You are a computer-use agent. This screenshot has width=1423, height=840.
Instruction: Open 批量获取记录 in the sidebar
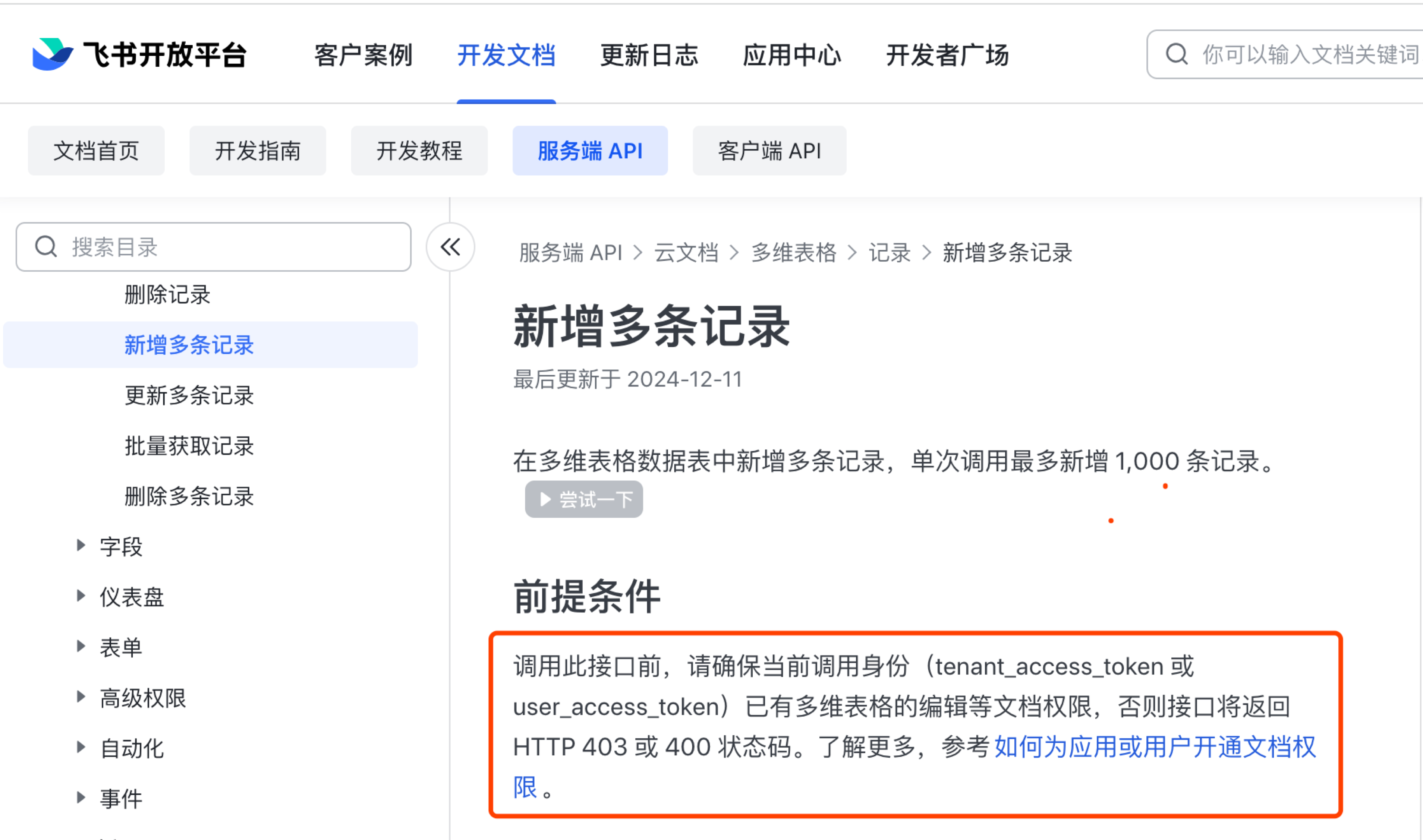click(x=189, y=446)
